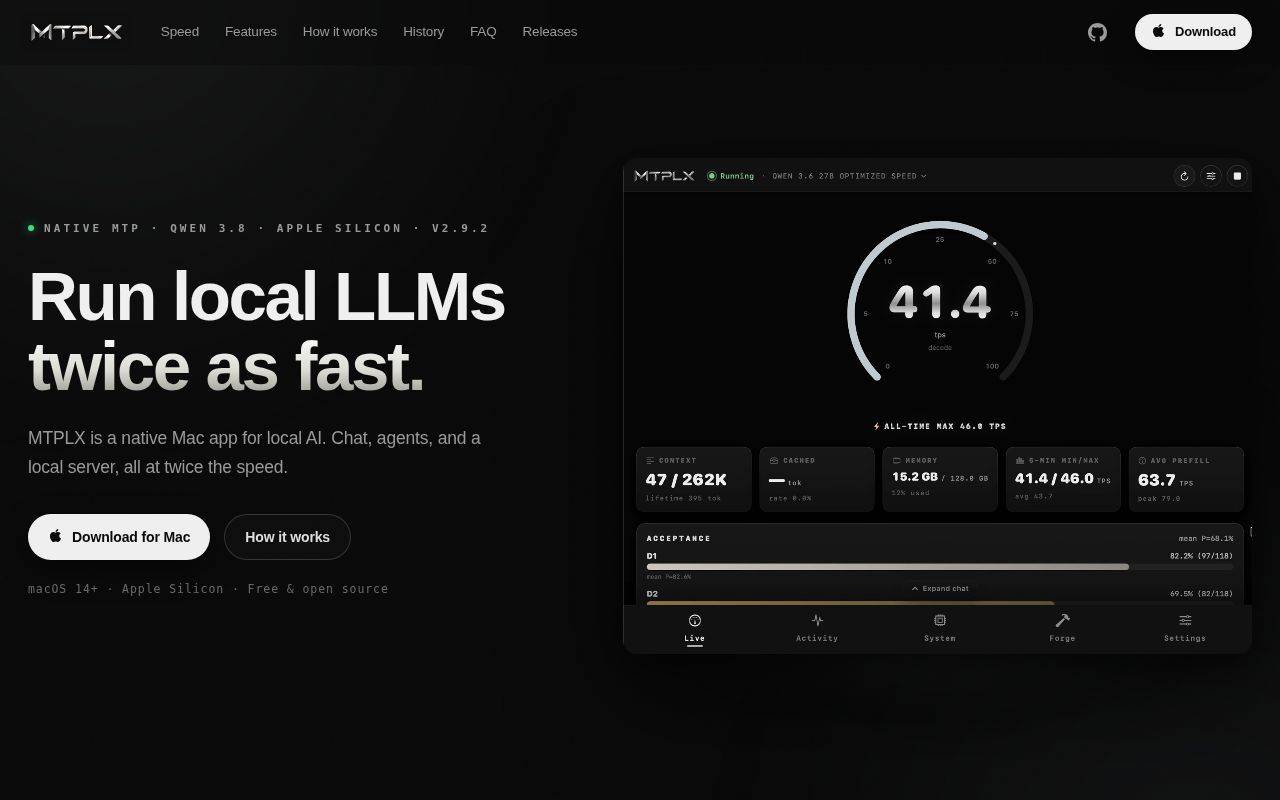This screenshot has width=1280, height=800.
Task: Switch to the System tab label
Action: click(940, 638)
